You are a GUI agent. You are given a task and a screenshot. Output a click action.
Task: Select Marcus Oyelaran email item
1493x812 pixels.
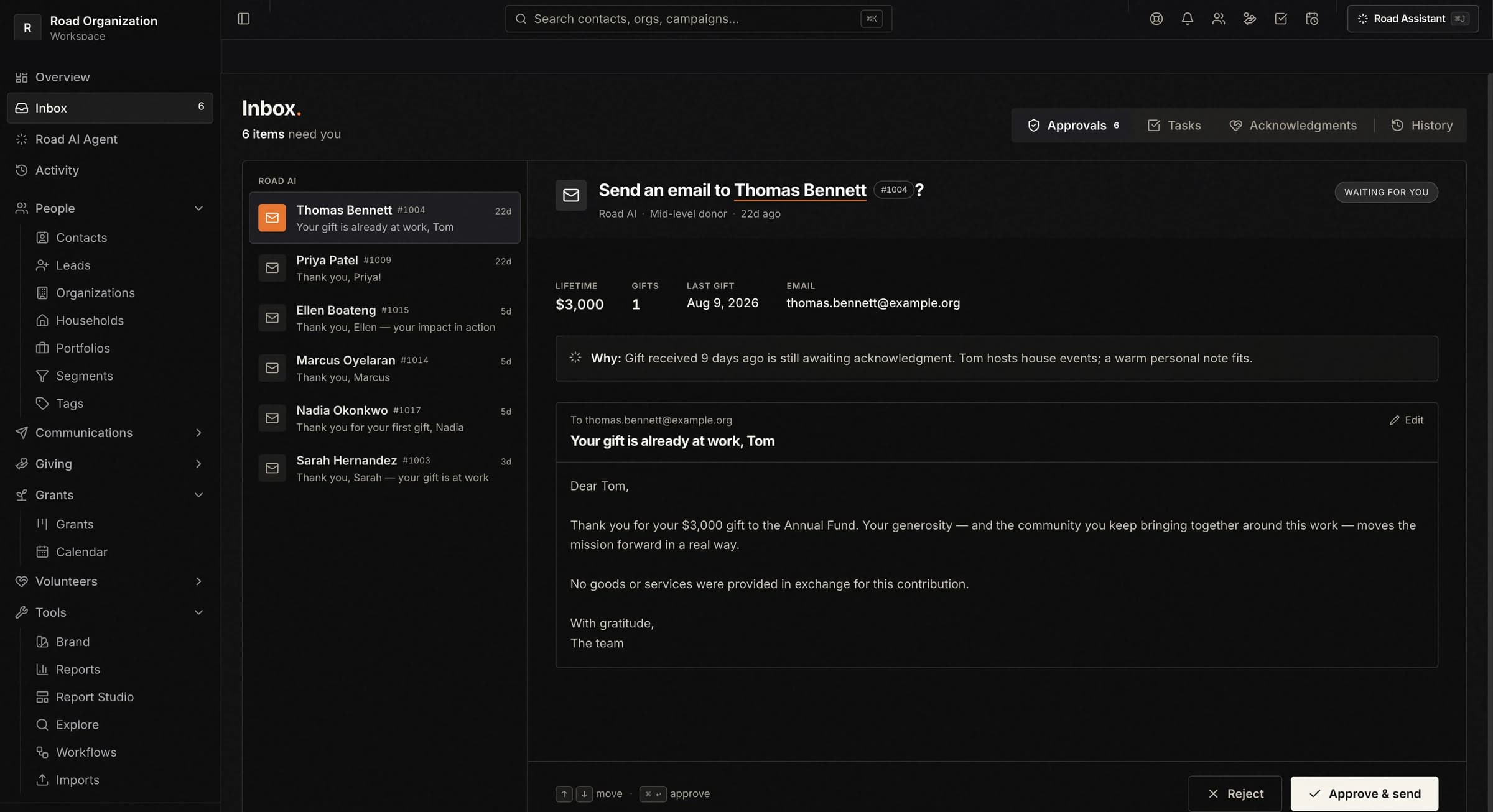(384, 368)
